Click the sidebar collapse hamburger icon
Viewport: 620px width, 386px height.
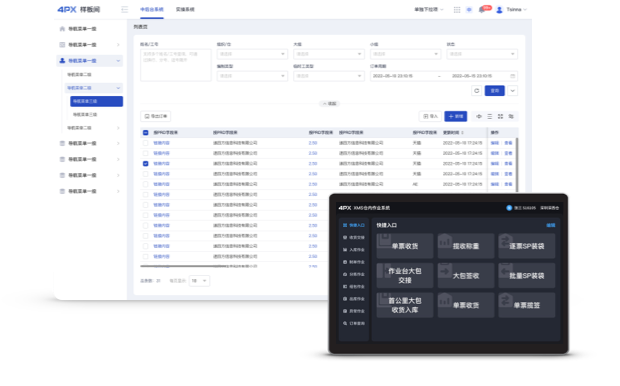(x=125, y=9)
